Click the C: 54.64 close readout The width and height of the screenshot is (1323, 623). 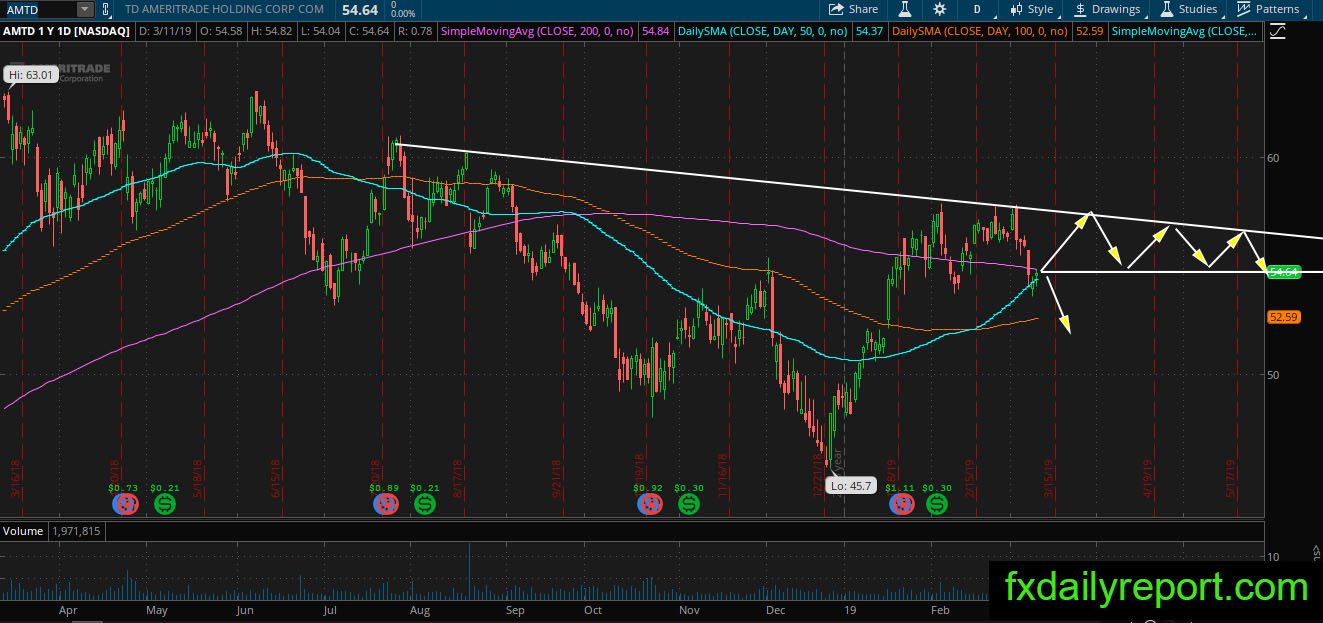click(368, 32)
